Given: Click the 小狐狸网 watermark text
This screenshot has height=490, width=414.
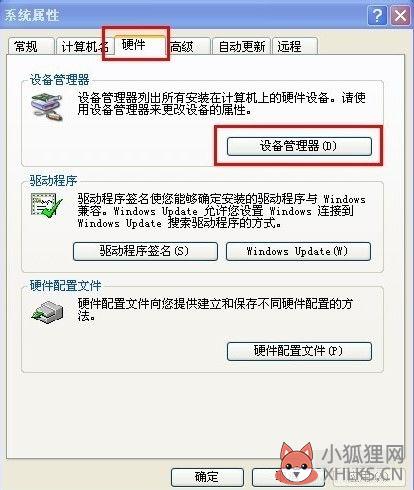Looking at the screenshot, I should click(363, 454).
